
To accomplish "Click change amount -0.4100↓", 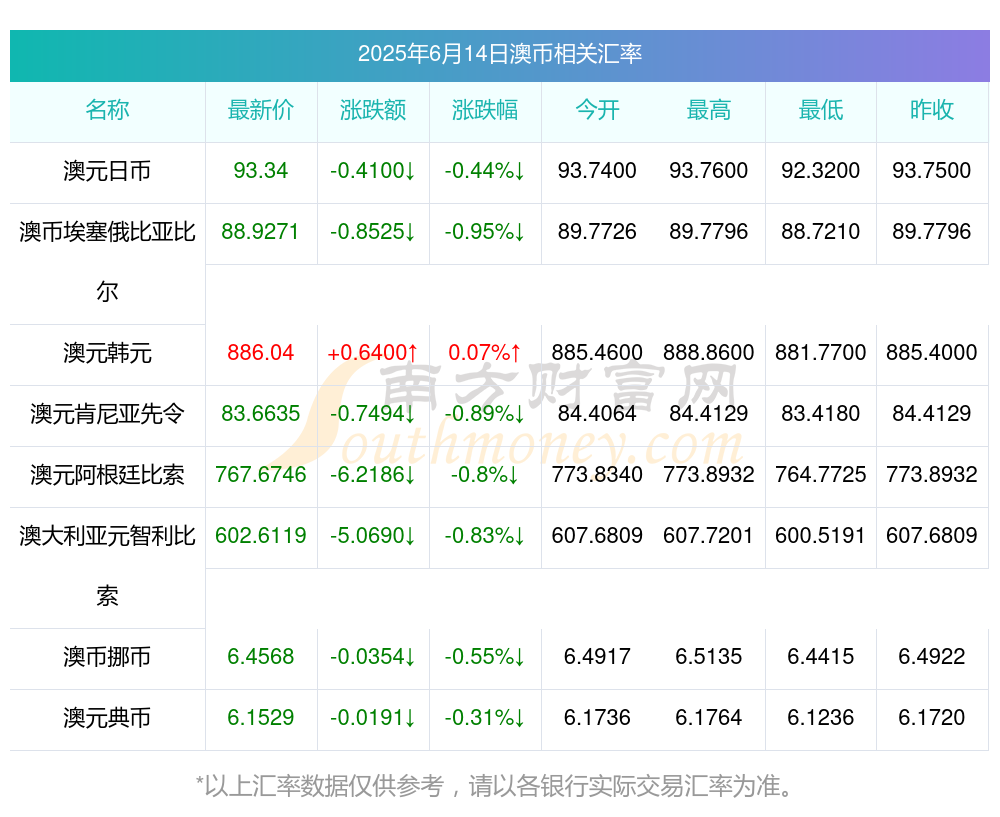I will [x=373, y=170].
